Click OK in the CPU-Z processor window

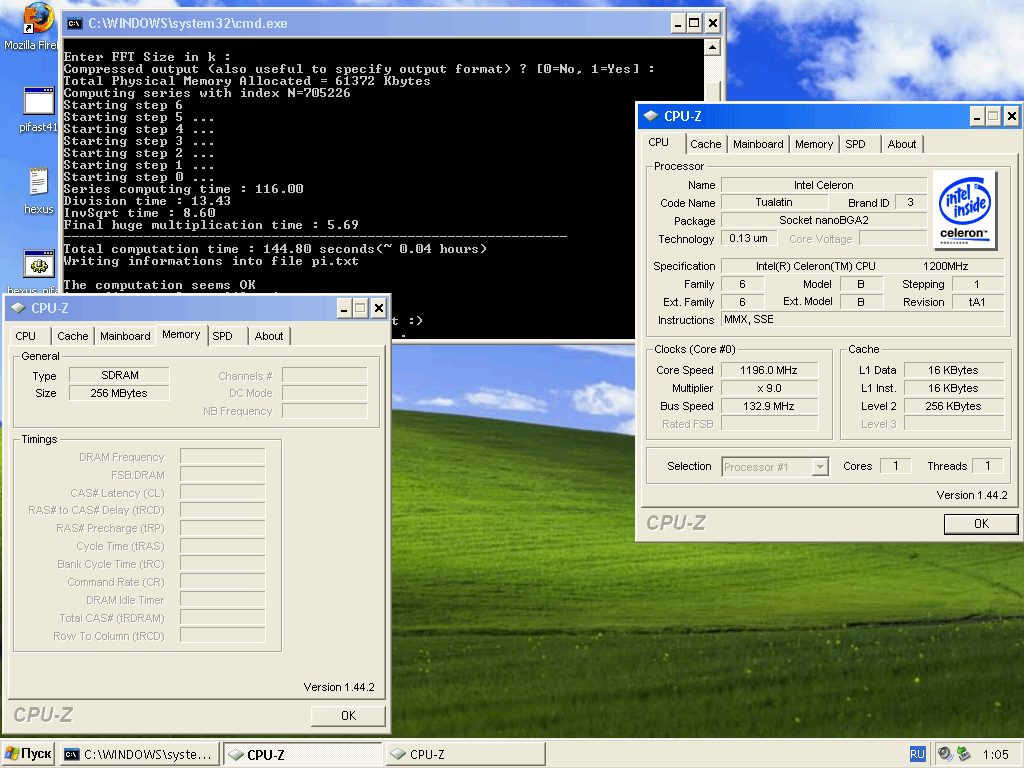click(x=981, y=524)
